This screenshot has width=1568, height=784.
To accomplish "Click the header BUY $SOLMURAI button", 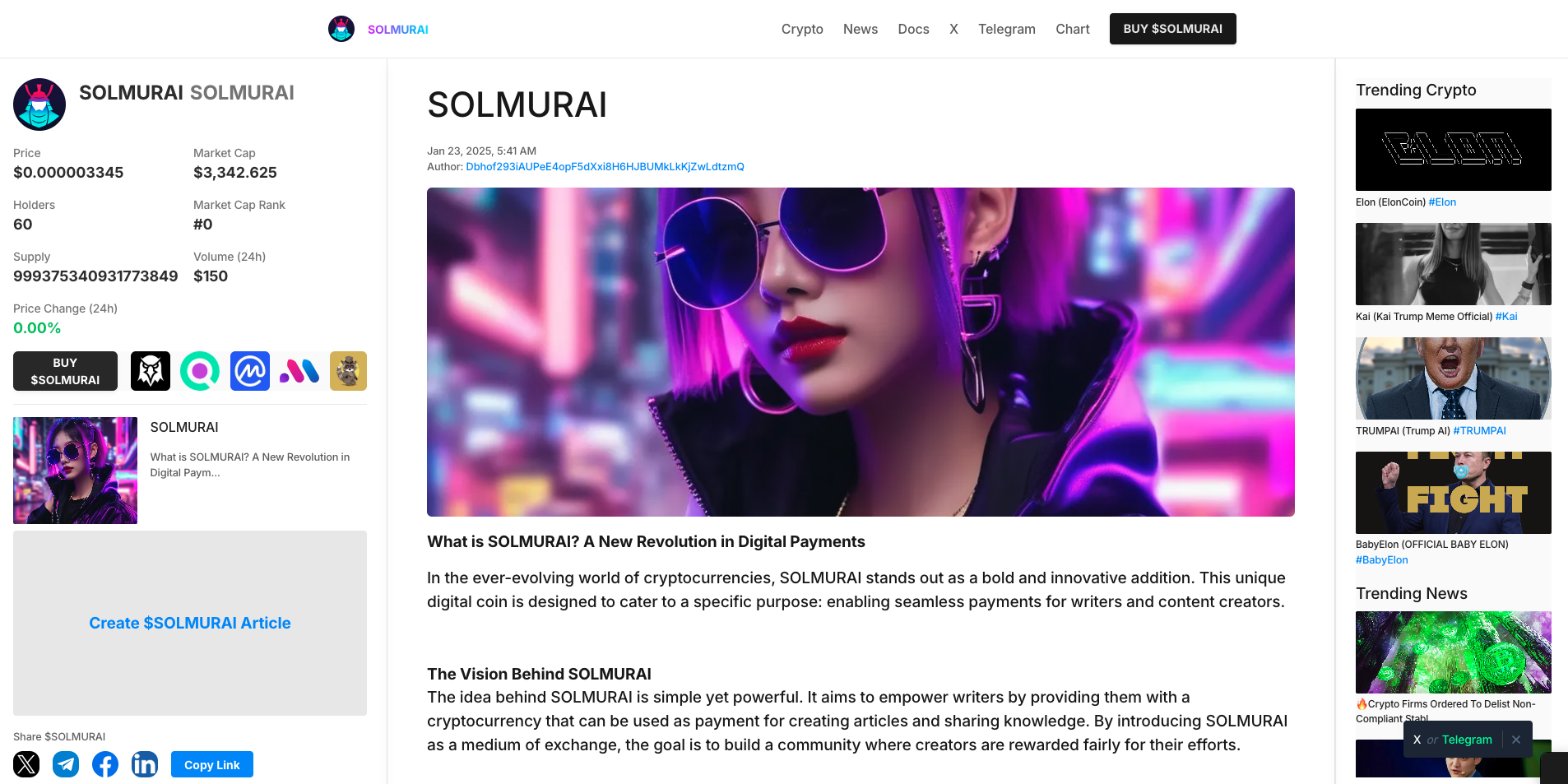I will (x=1173, y=29).
